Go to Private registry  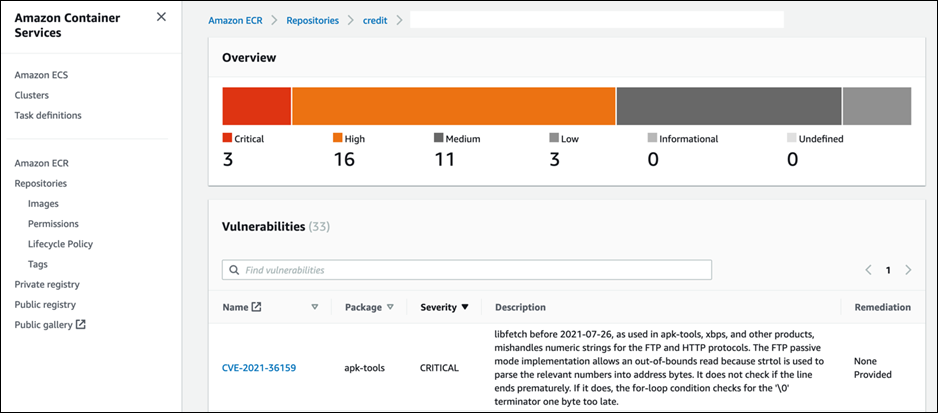47,284
